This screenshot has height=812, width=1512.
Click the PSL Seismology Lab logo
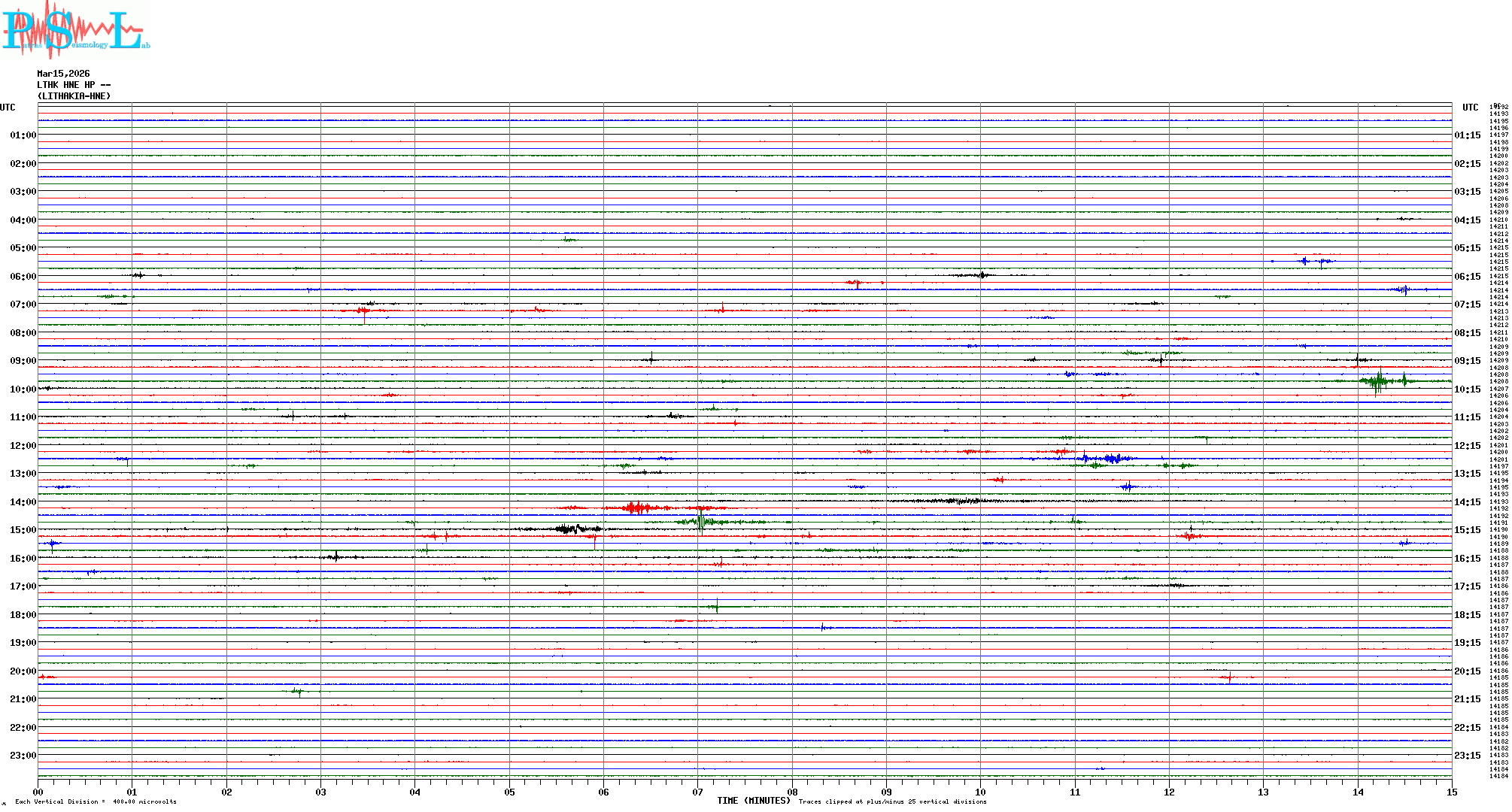click(x=75, y=30)
